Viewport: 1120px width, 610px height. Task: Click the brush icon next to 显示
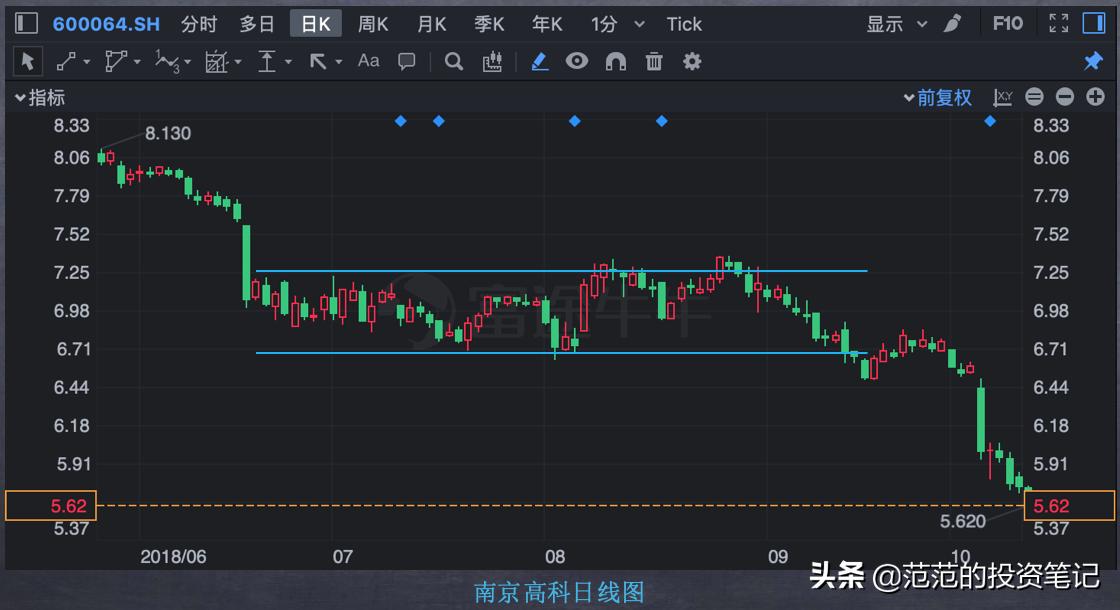tap(952, 22)
